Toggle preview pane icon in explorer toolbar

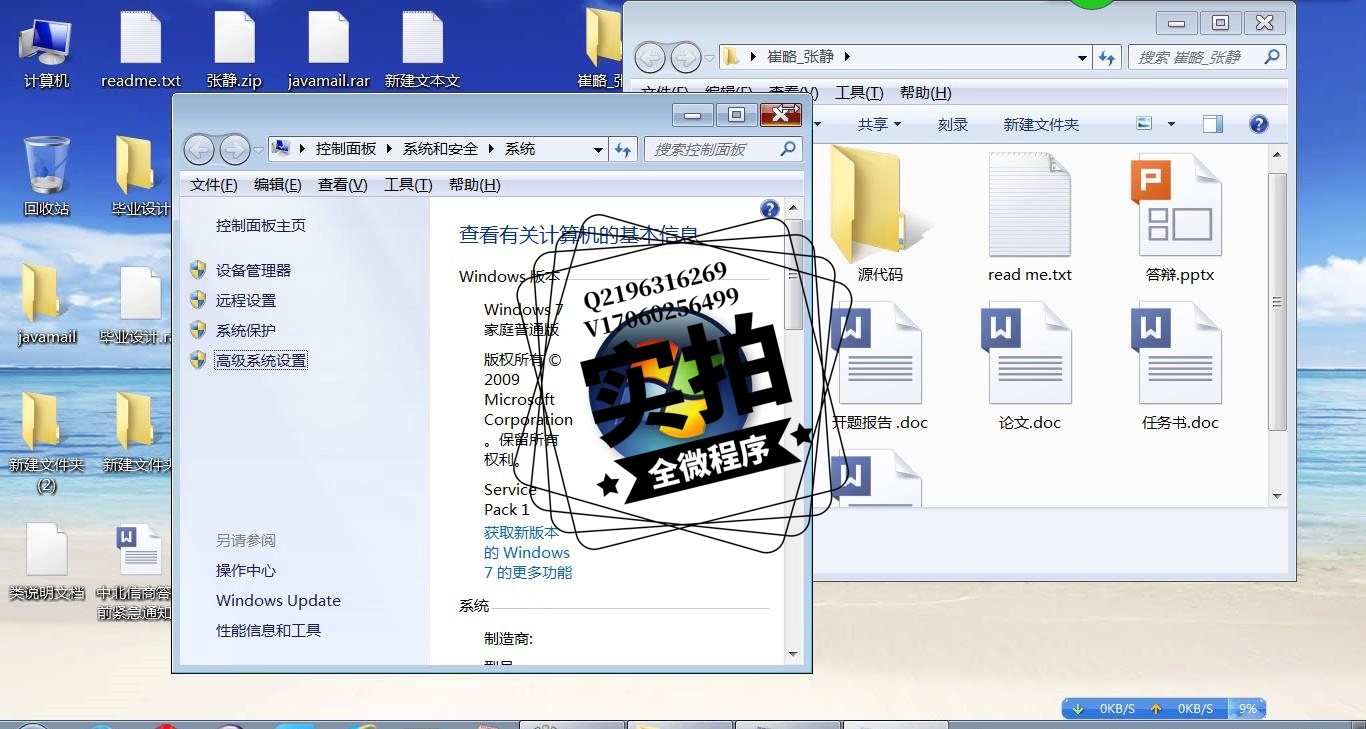[x=1212, y=124]
